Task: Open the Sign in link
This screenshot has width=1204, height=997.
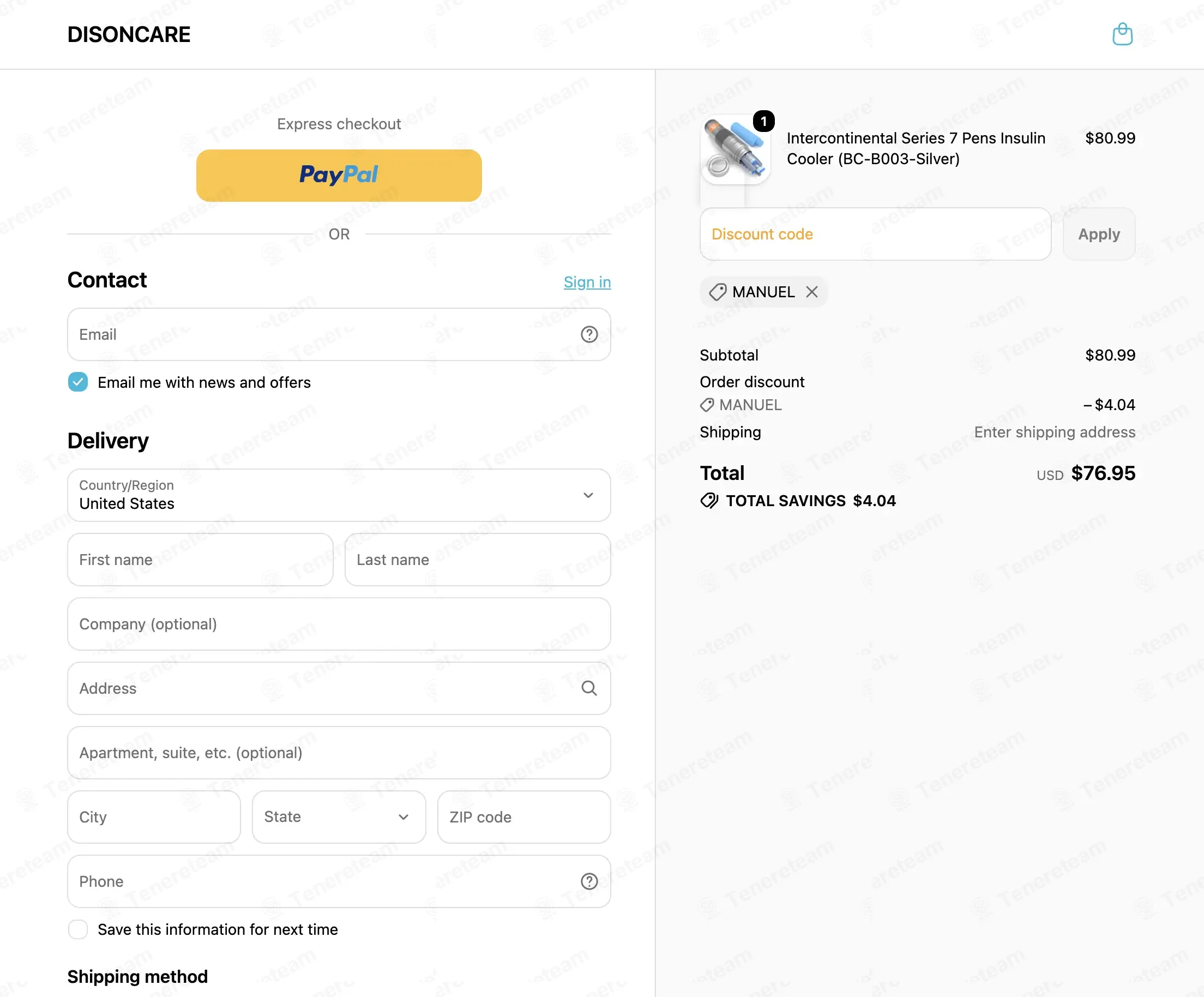Action: [587, 282]
